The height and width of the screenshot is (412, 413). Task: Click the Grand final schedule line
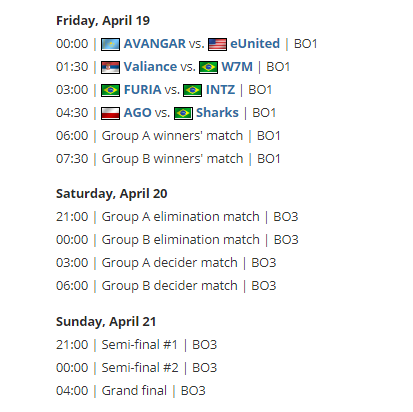click(131, 391)
